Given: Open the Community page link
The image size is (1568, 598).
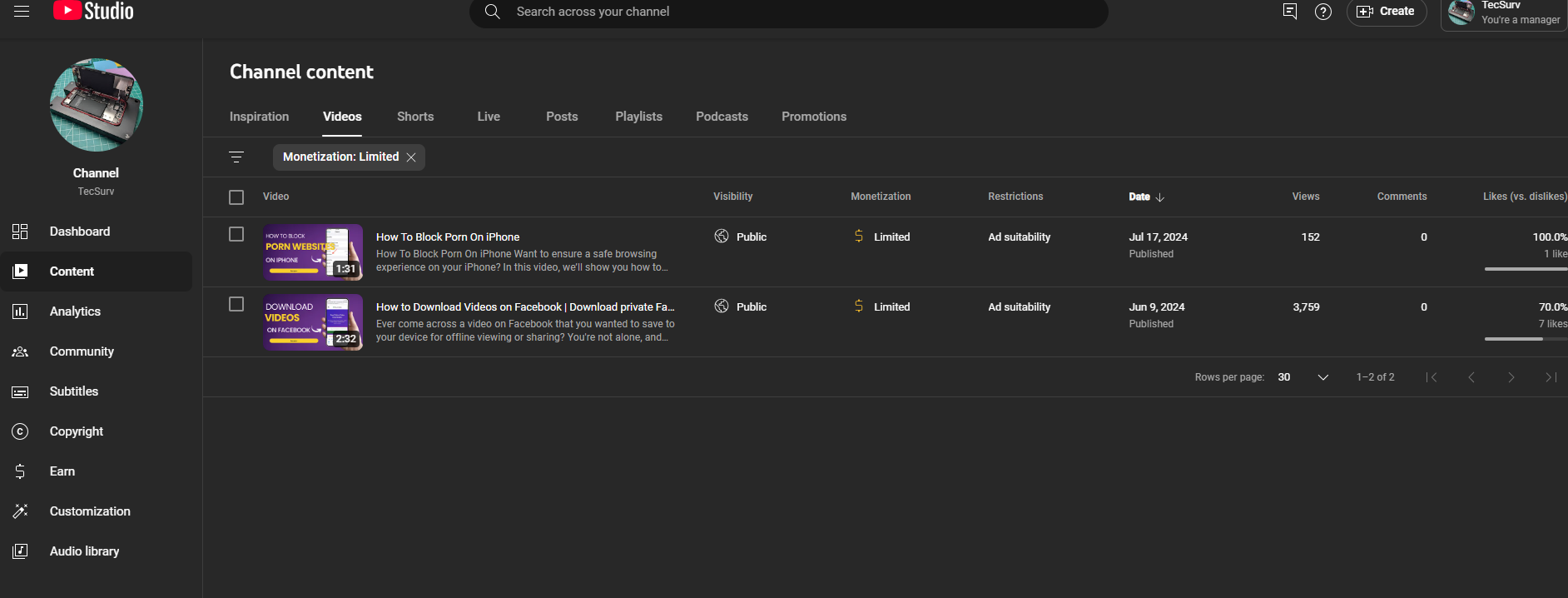Looking at the screenshot, I should coord(82,351).
